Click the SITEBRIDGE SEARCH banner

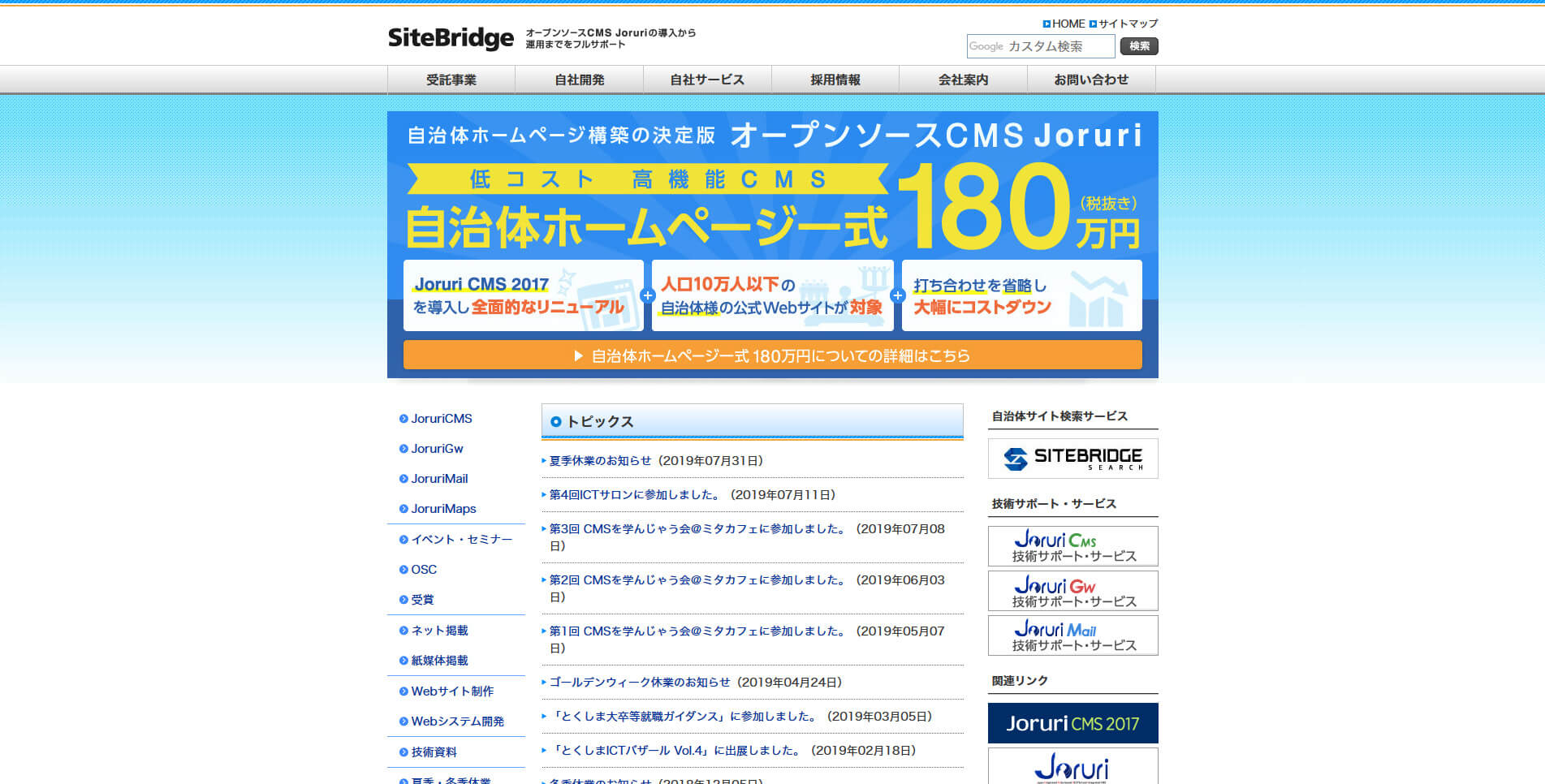click(x=1072, y=459)
